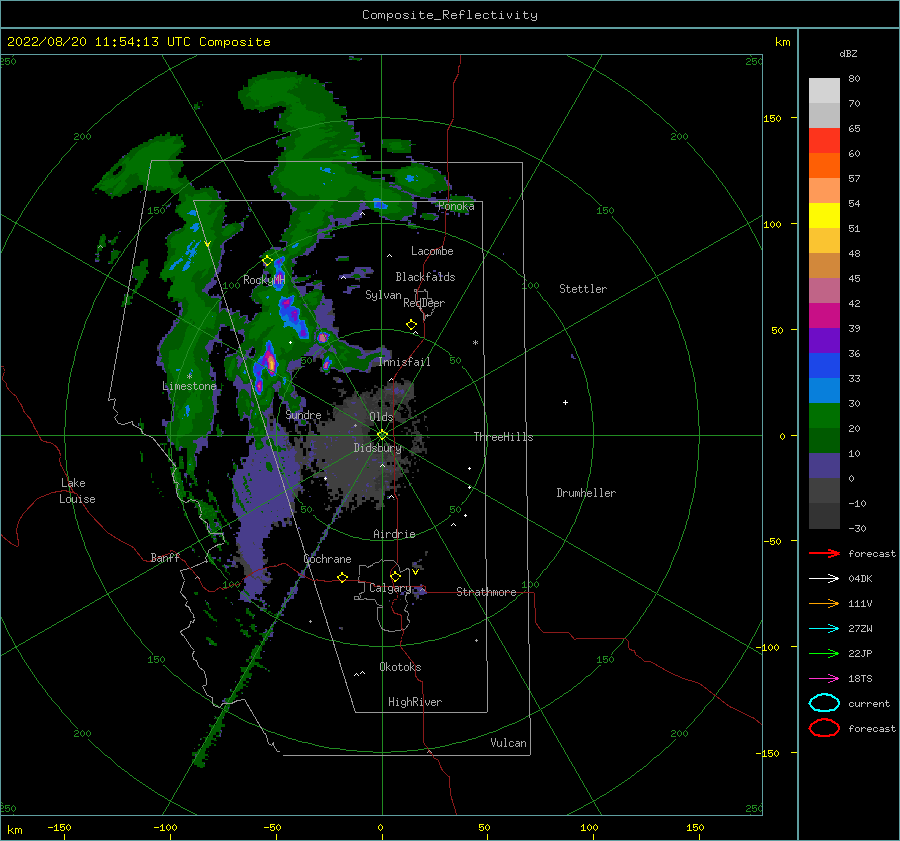The image size is (900, 841).
Task: Click the magenta 18TS arrow legend icon
Action: click(824, 679)
